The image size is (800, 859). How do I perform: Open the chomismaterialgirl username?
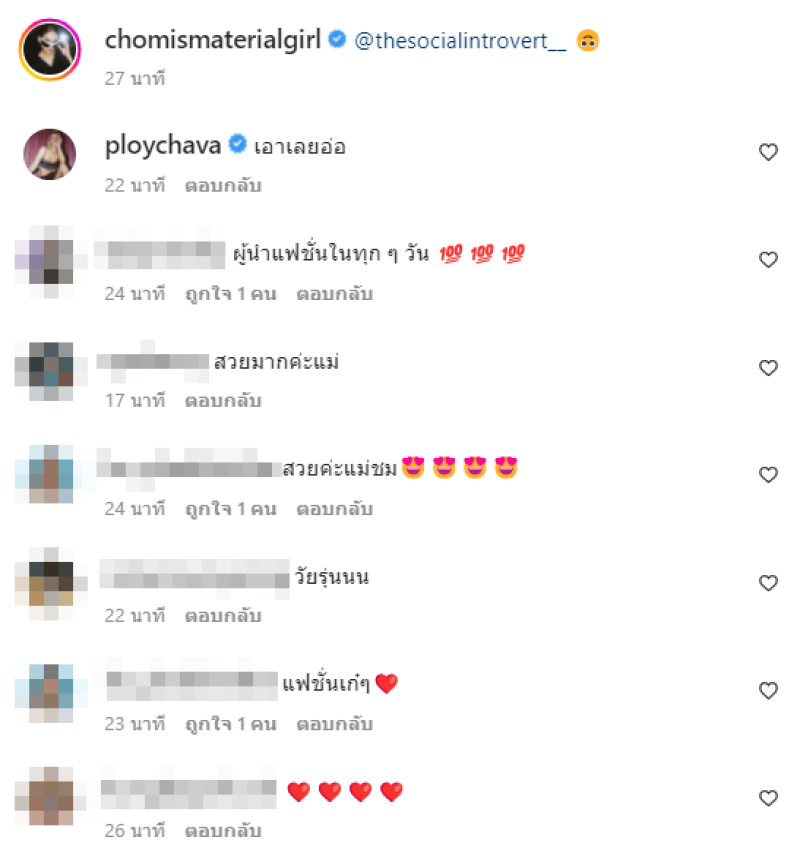(x=213, y=40)
